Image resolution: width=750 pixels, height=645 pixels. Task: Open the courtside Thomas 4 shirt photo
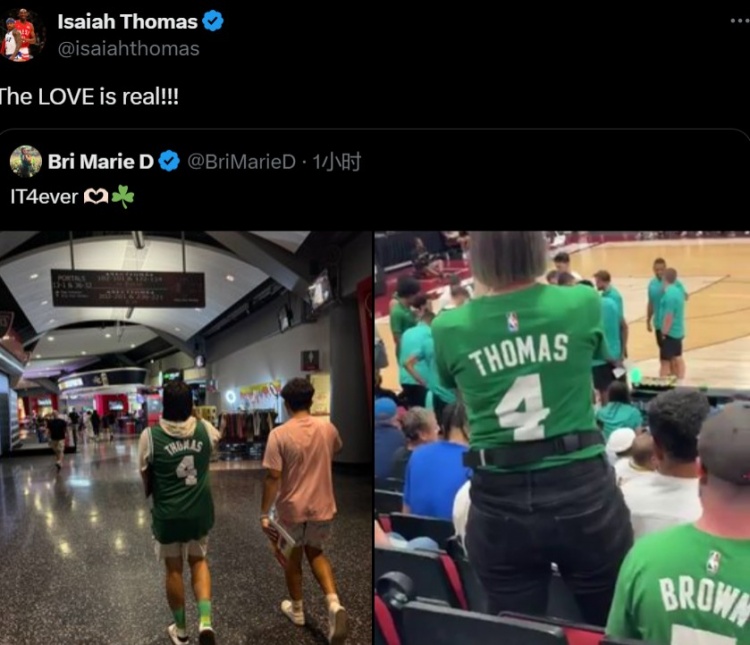562,438
